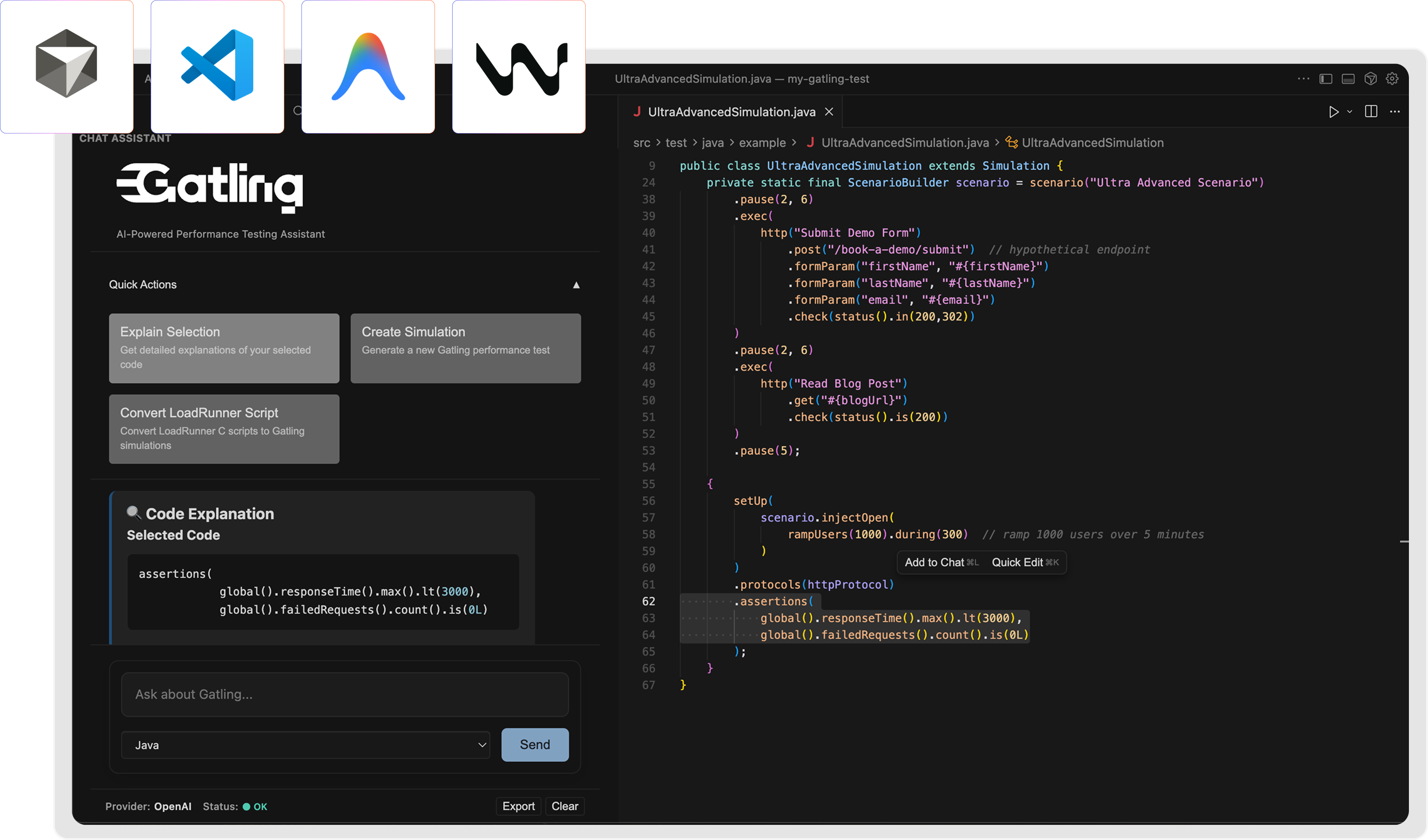Select the UltraAdvancedSimulation.java editor tab
1428x840 pixels.
[730, 112]
